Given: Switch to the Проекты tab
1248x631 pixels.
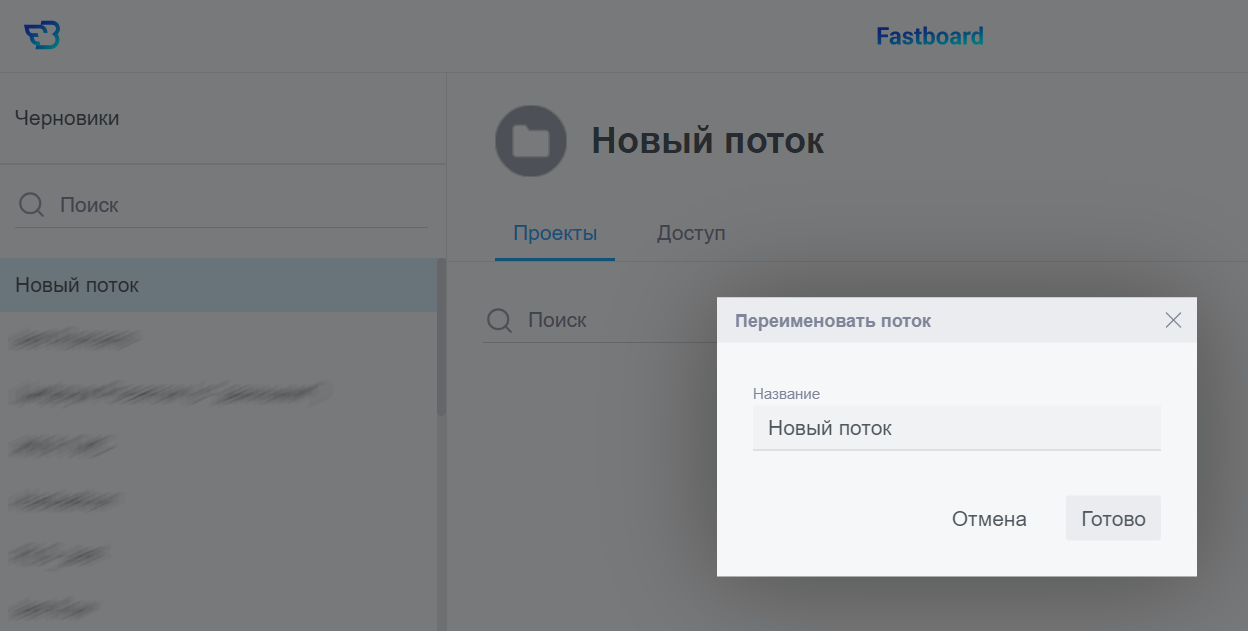Looking at the screenshot, I should tap(555, 233).
